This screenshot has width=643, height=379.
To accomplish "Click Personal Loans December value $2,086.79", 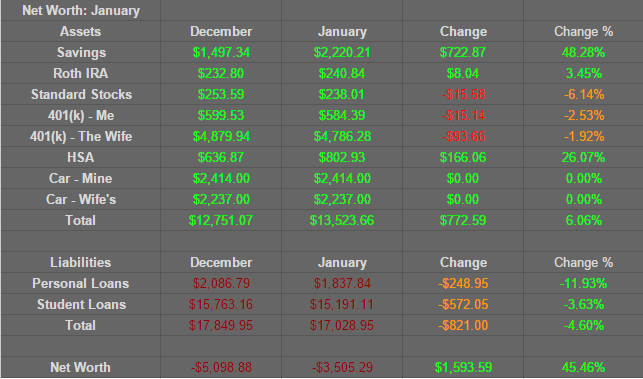I will coord(221,283).
